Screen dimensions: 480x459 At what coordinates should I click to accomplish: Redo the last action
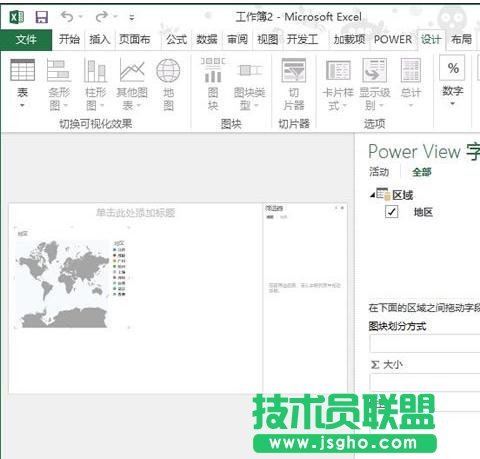102,16
